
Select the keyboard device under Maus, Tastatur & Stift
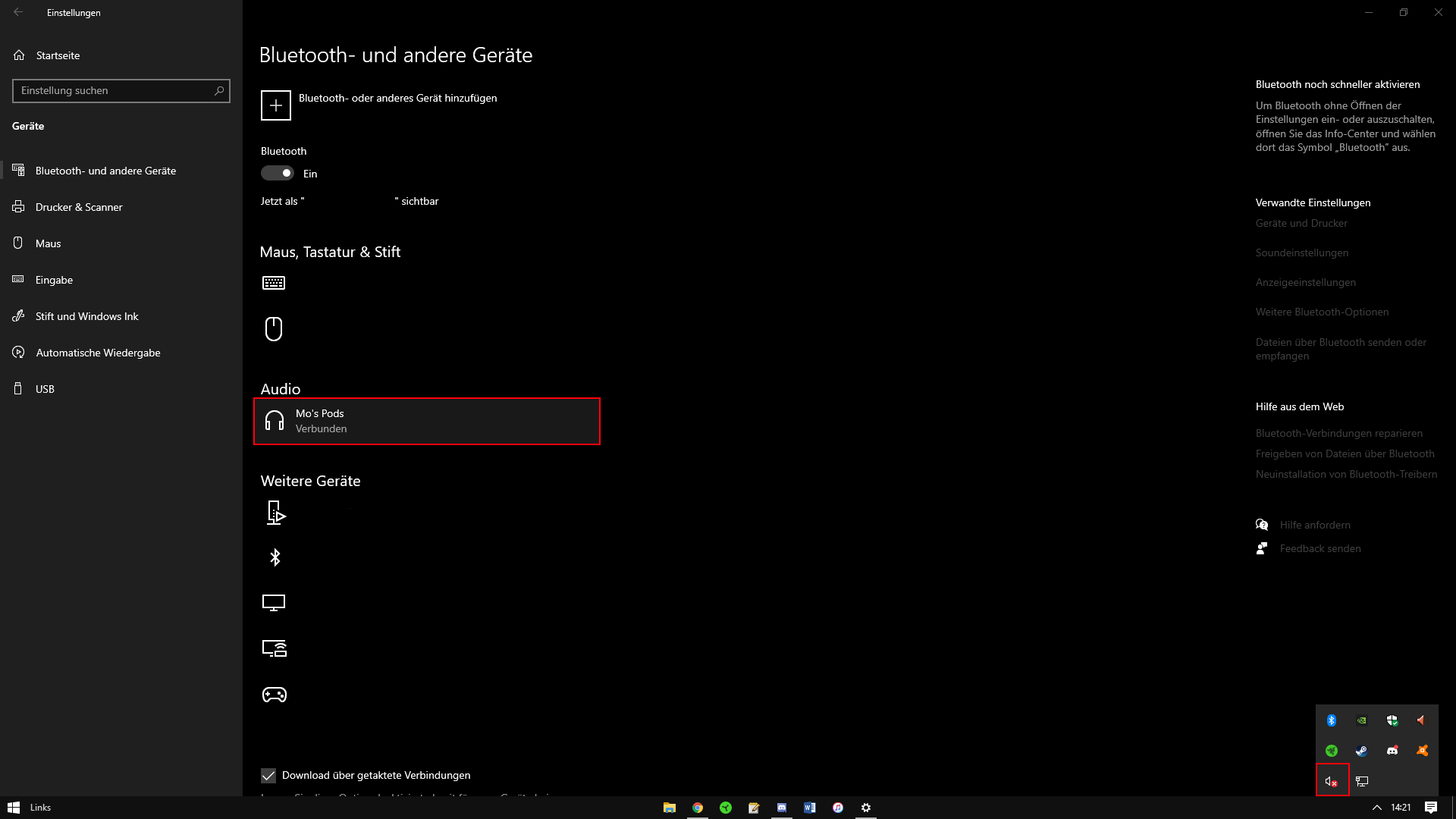[274, 283]
